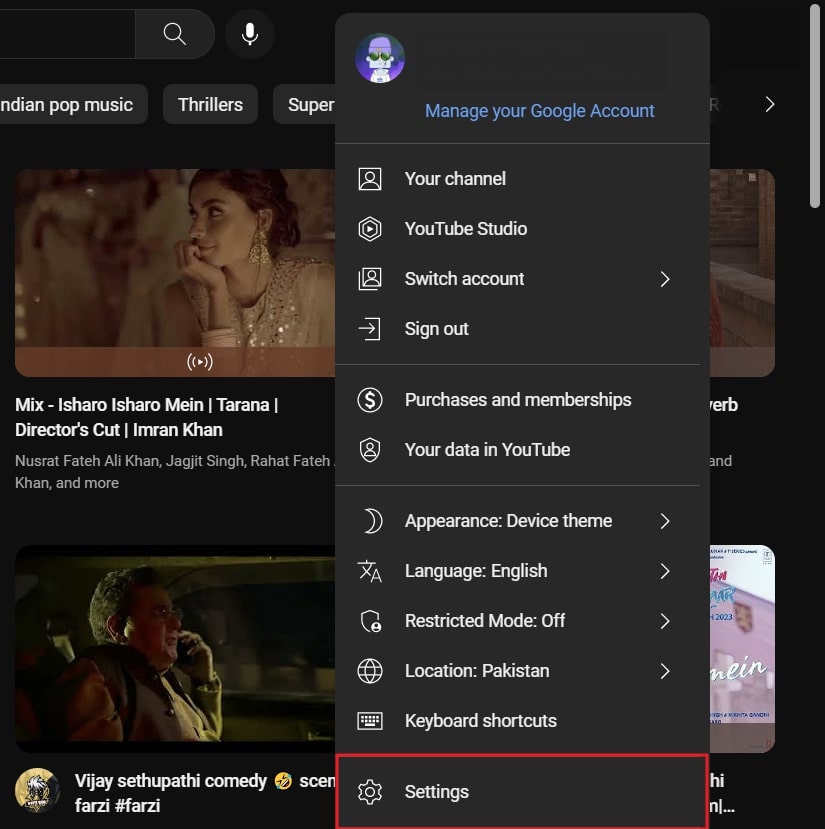Expand the Switch account submenu arrow
This screenshot has height=829, width=825.
tap(665, 279)
